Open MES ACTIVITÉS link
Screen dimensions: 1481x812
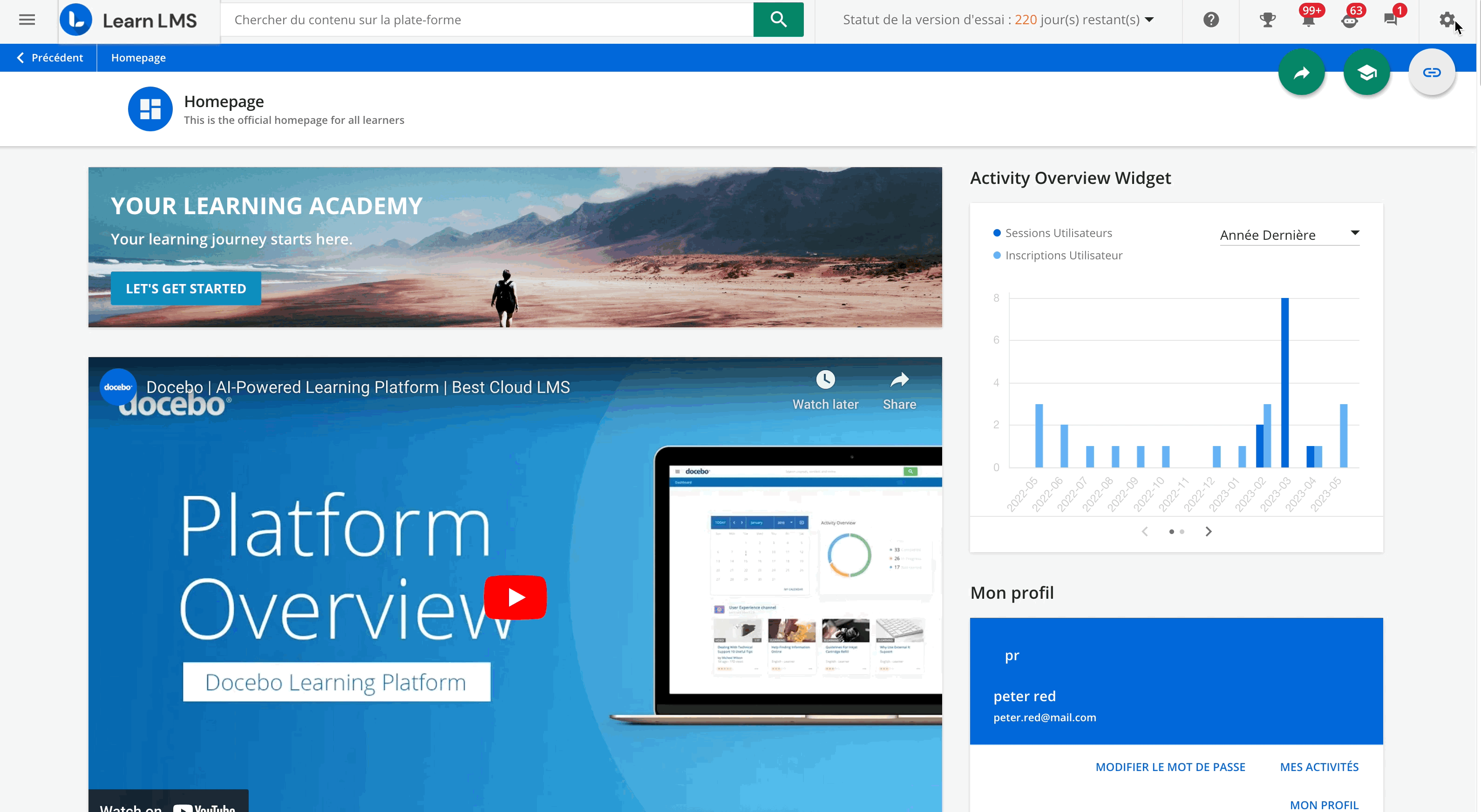point(1319,766)
